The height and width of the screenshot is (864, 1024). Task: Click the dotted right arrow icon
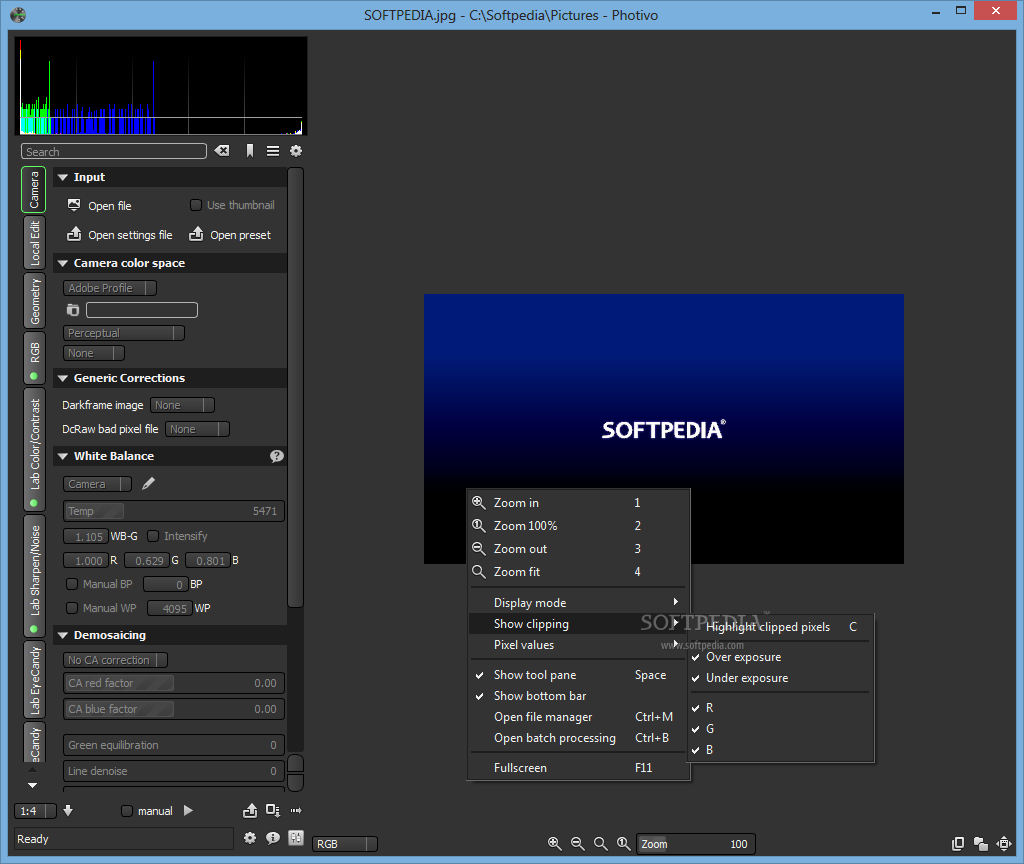296,810
